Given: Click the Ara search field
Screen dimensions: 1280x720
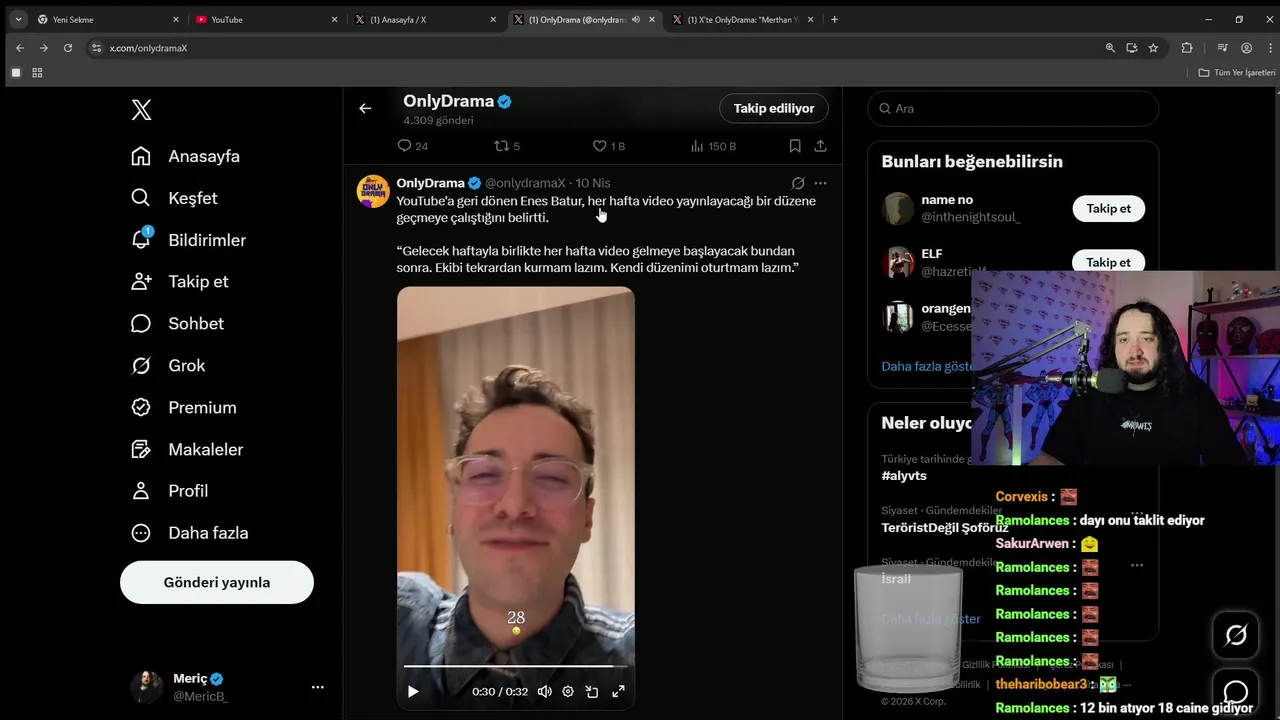Looking at the screenshot, I should coord(1013,108).
